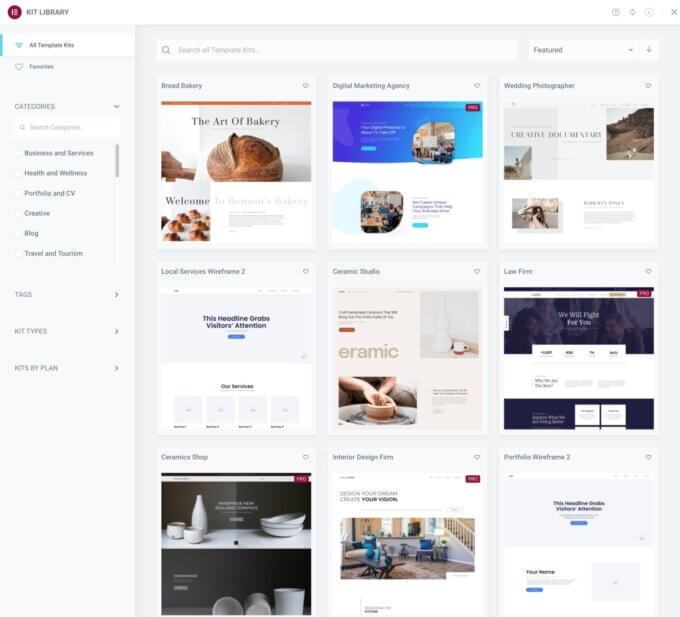Click heart icon on Ceramic Studio card
680x617 pixels.
[x=477, y=271]
